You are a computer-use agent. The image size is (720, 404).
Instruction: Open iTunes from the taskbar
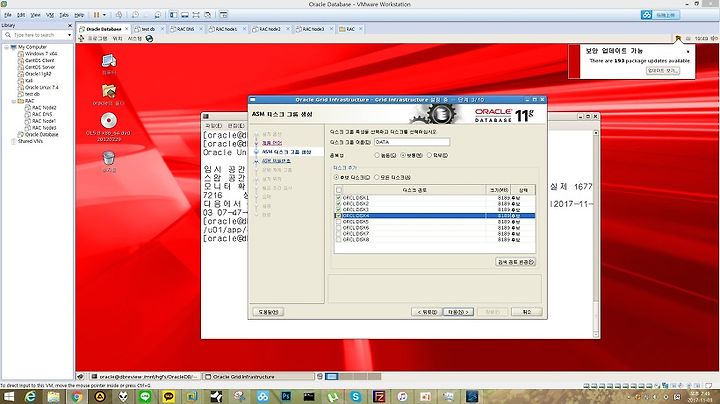[x=402, y=396]
